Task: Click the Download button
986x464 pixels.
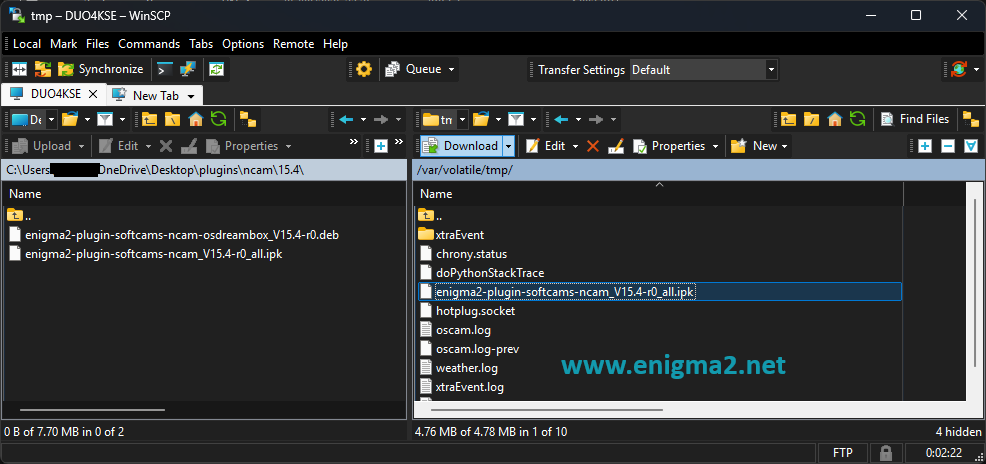Action: click(461, 146)
